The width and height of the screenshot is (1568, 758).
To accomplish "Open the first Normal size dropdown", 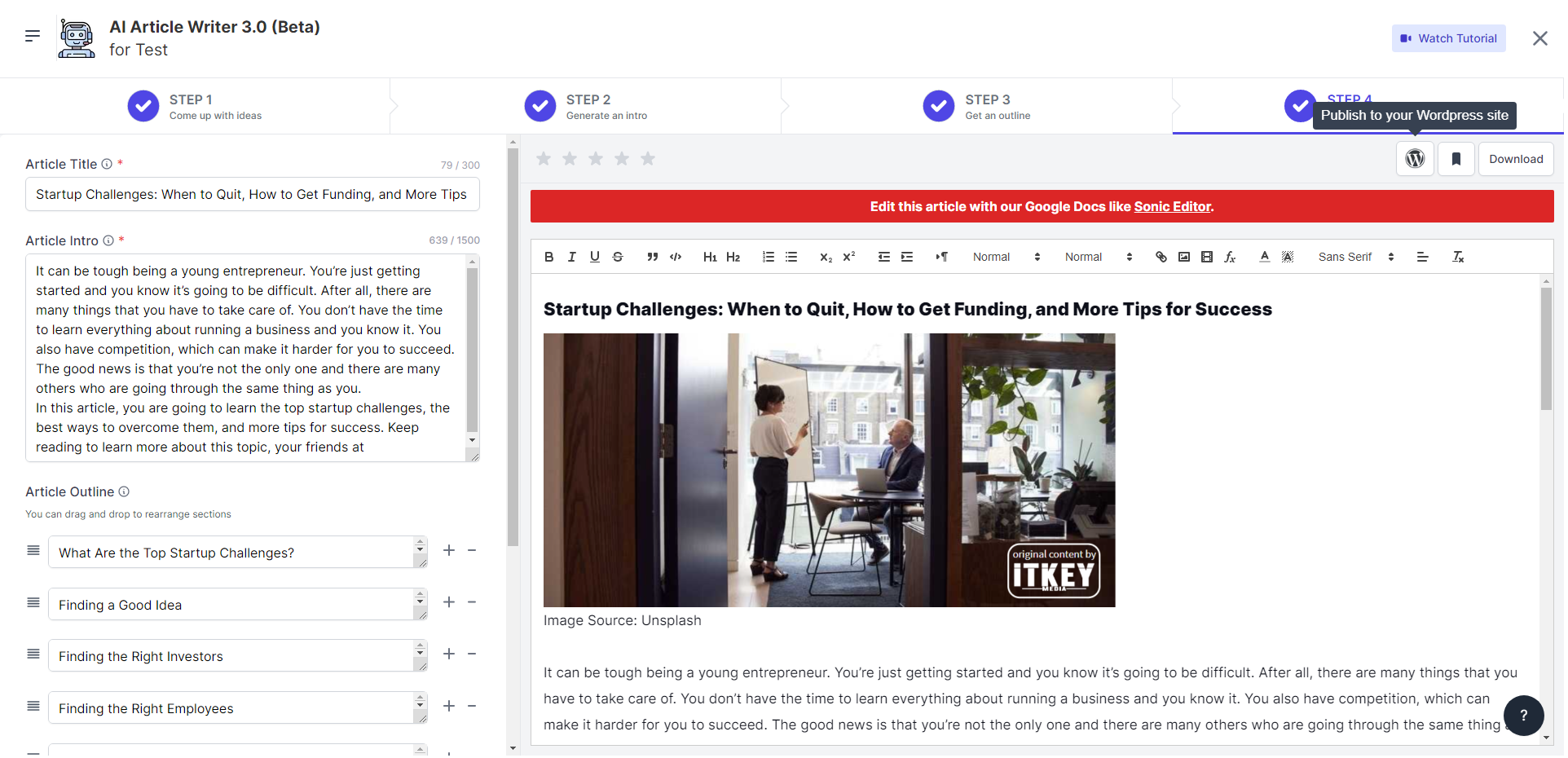I will click(x=1006, y=257).
